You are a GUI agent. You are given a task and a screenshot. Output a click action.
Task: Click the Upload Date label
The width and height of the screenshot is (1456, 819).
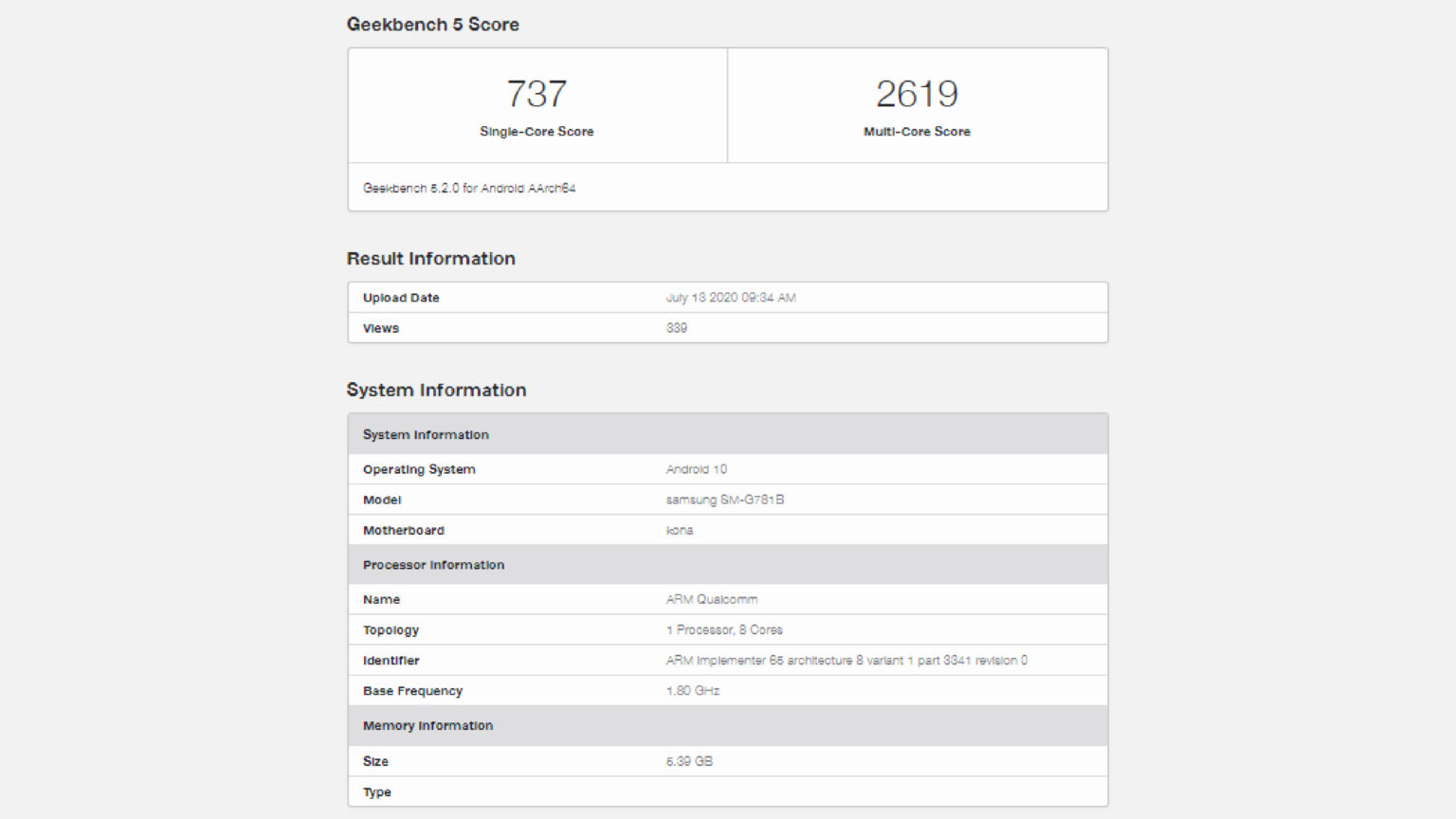401,298
